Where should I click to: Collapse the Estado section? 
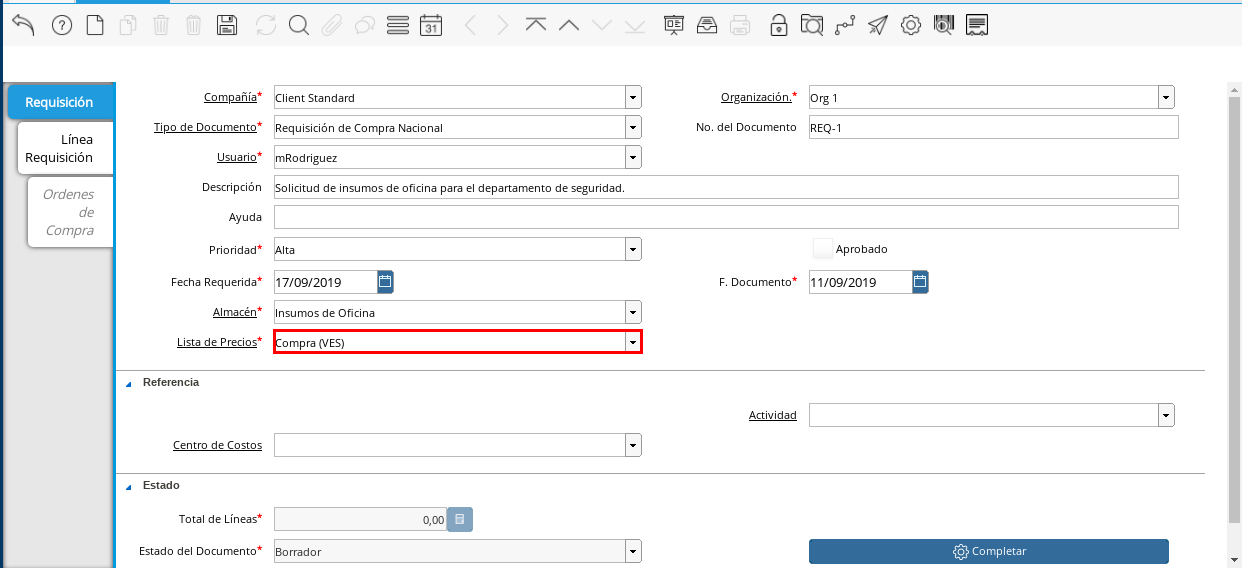click(x=128, y=486)
